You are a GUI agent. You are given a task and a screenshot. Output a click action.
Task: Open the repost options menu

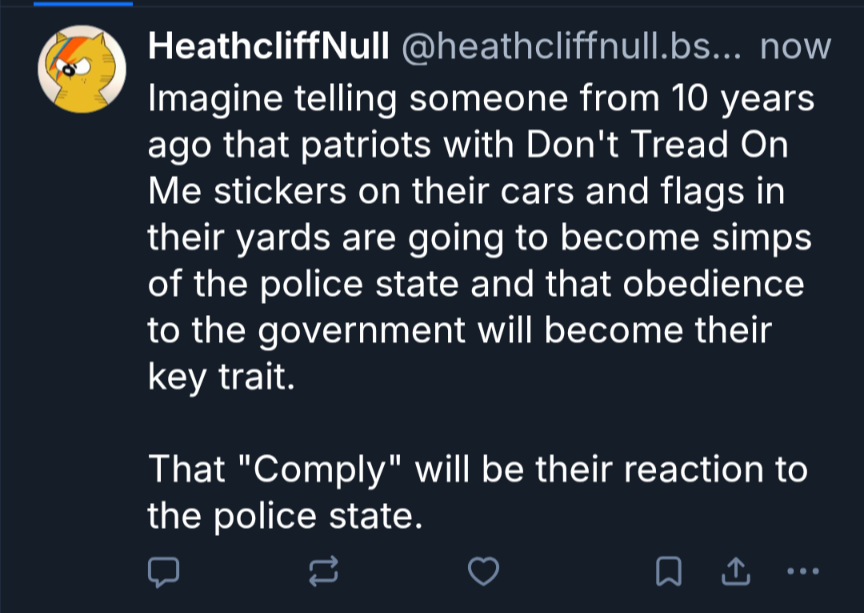click(x=323, y=571)
